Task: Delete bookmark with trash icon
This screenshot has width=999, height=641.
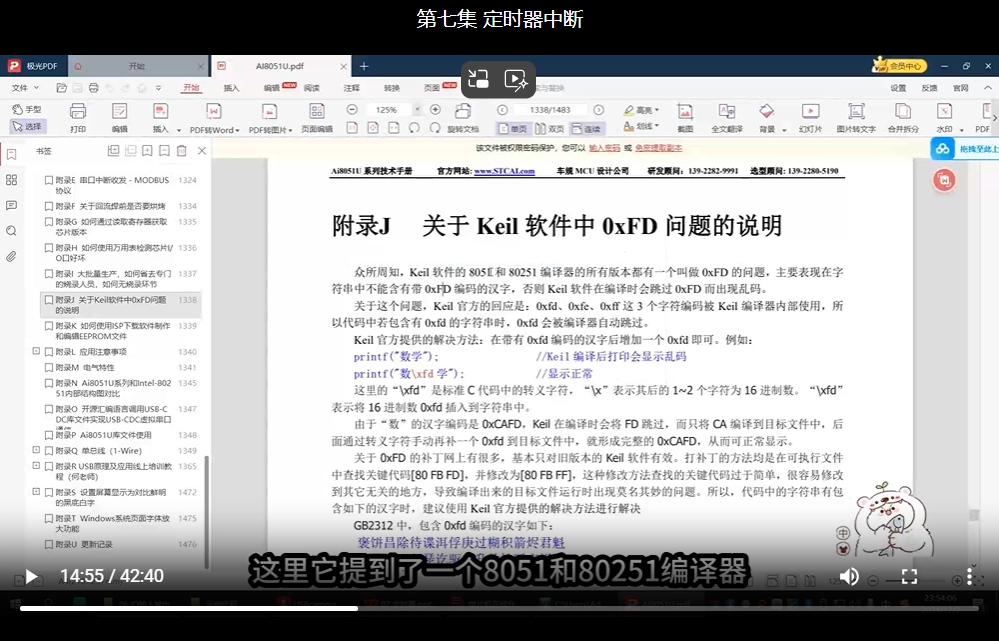Action: click(x=182, y=151)
